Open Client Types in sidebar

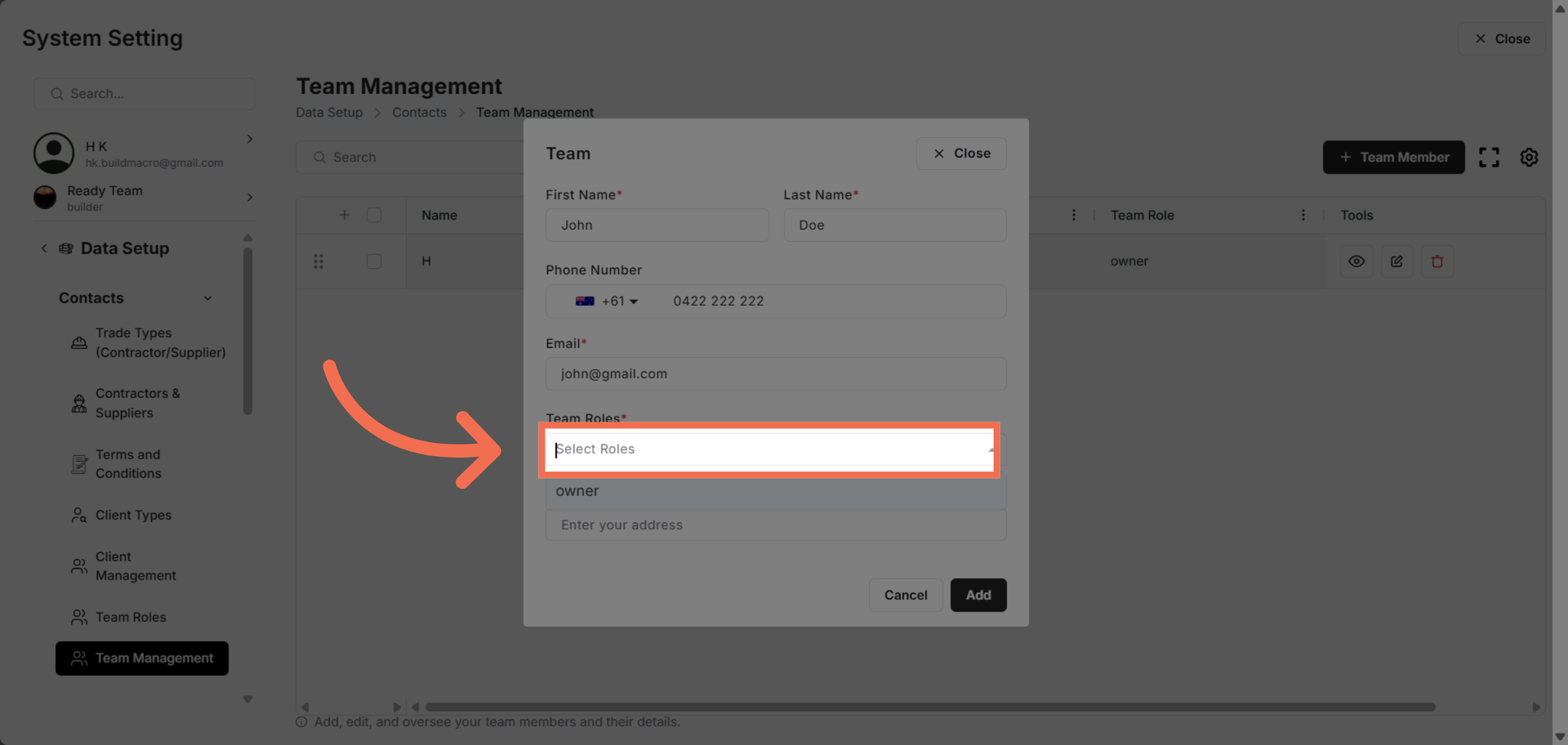click(133, 515)
